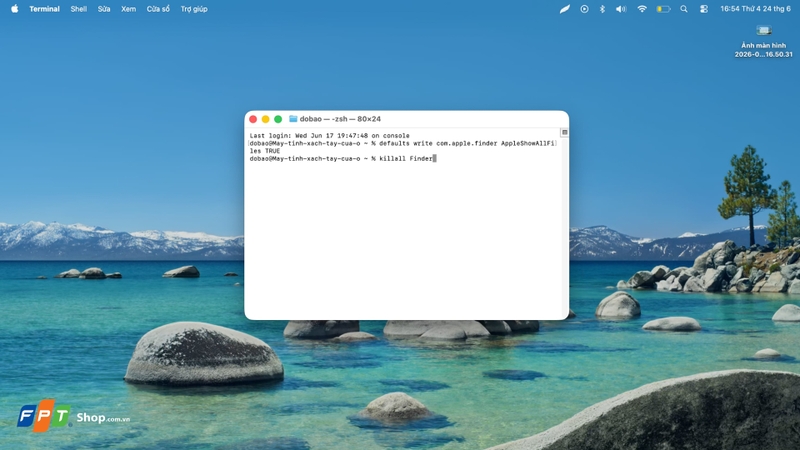This screenshot has height=450, width=800.
Task: Click the feather-shaped menu bar icon
Action: coord(564,9)
